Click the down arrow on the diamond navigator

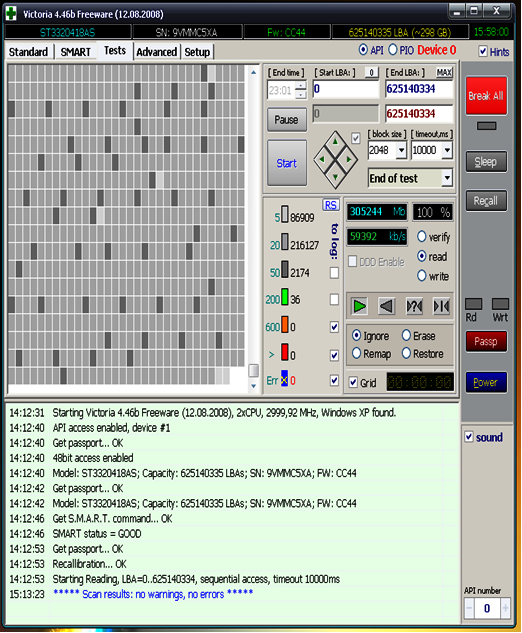coord(335,177)
